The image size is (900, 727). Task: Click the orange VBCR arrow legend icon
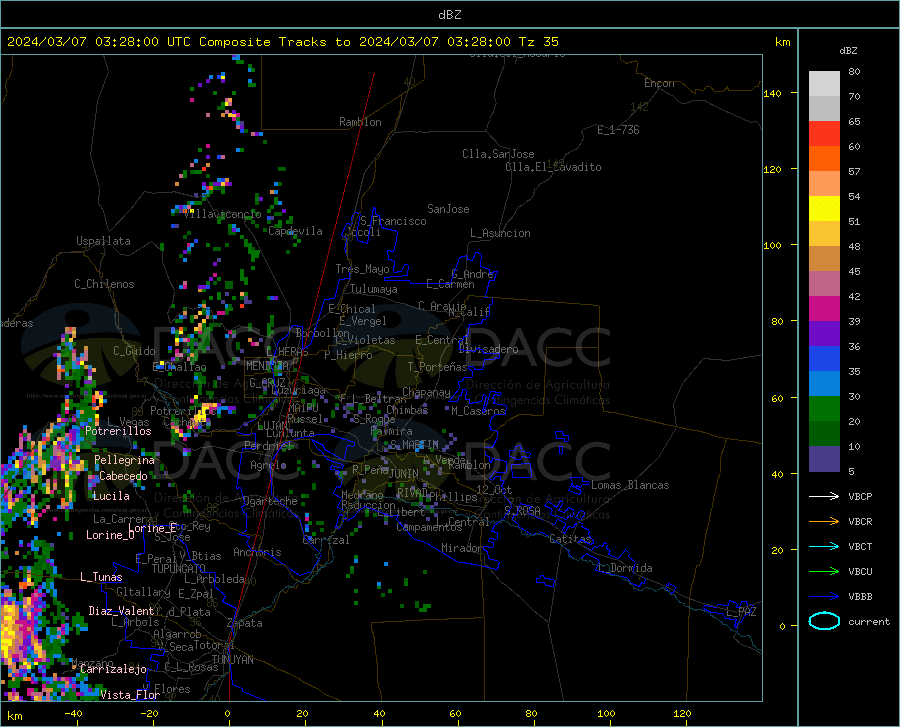(x=824, y=522)
